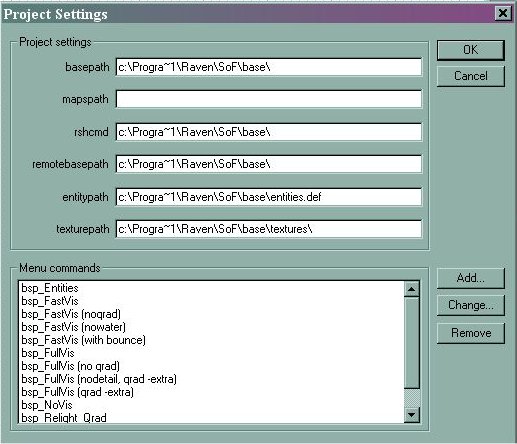Image resolution: width=517 pixels, height=444 pixels.
Task: Close dialog with the X icon
Action: tap(503, 14)
